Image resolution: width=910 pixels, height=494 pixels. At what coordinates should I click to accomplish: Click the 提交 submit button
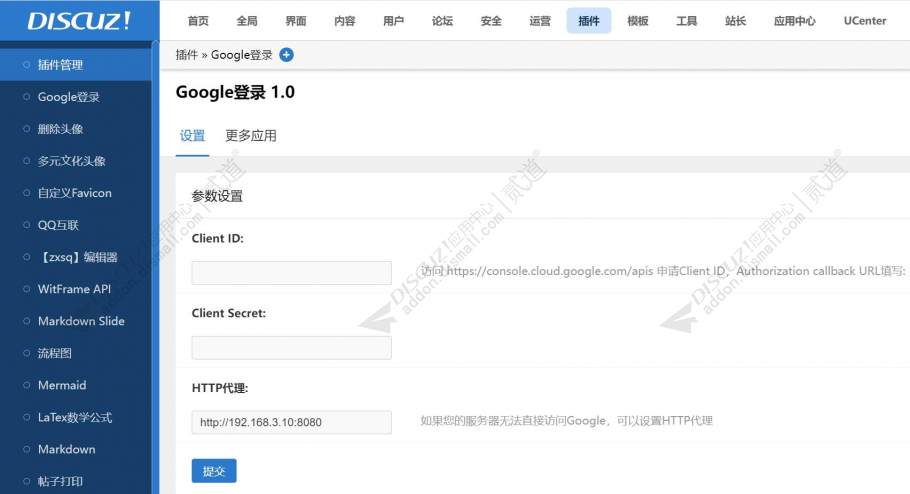pos(214,471)
